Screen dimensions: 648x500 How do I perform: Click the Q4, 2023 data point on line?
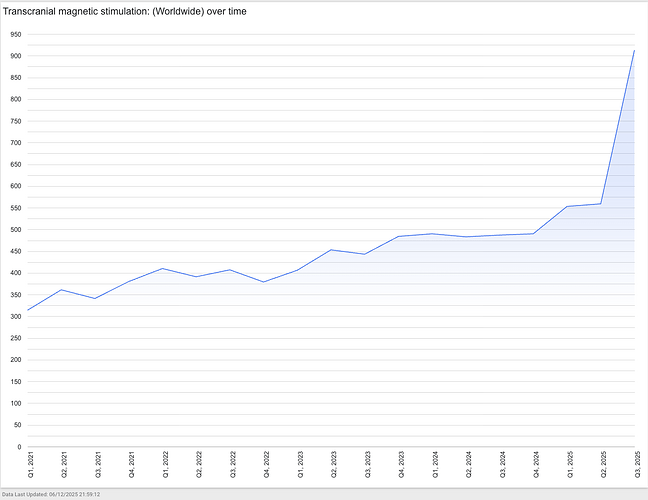399,237
